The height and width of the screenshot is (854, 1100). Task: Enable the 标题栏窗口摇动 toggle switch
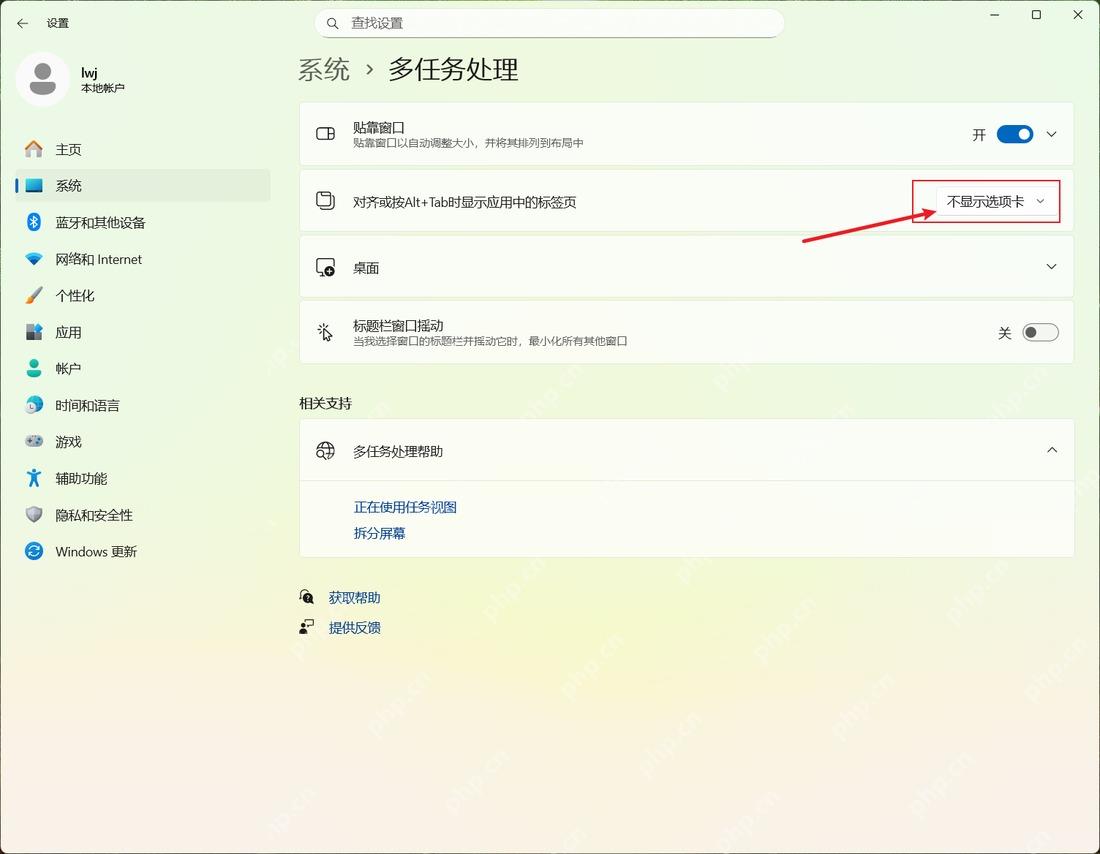pyautogui.click(x=1040, y=333)
